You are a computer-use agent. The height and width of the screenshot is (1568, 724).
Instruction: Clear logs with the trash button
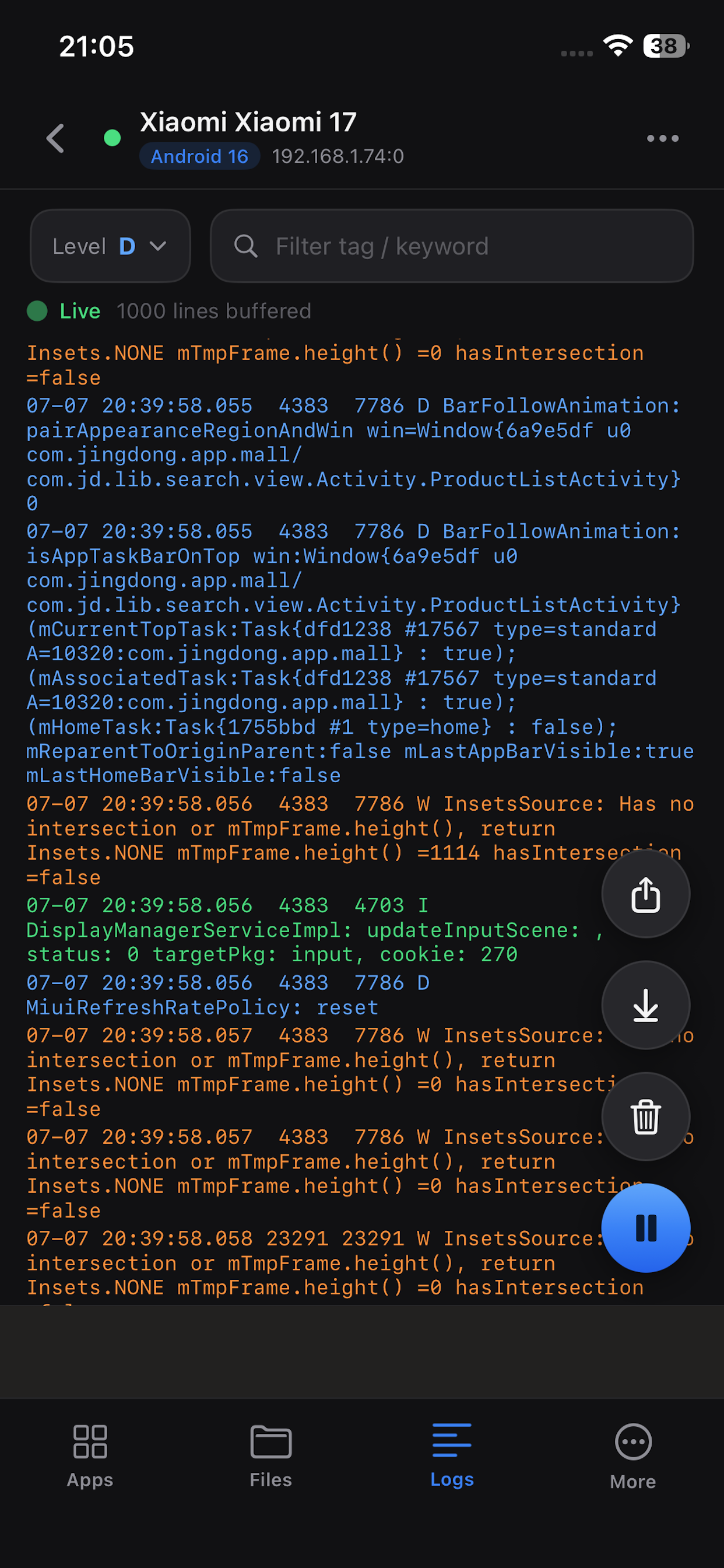645,1116
